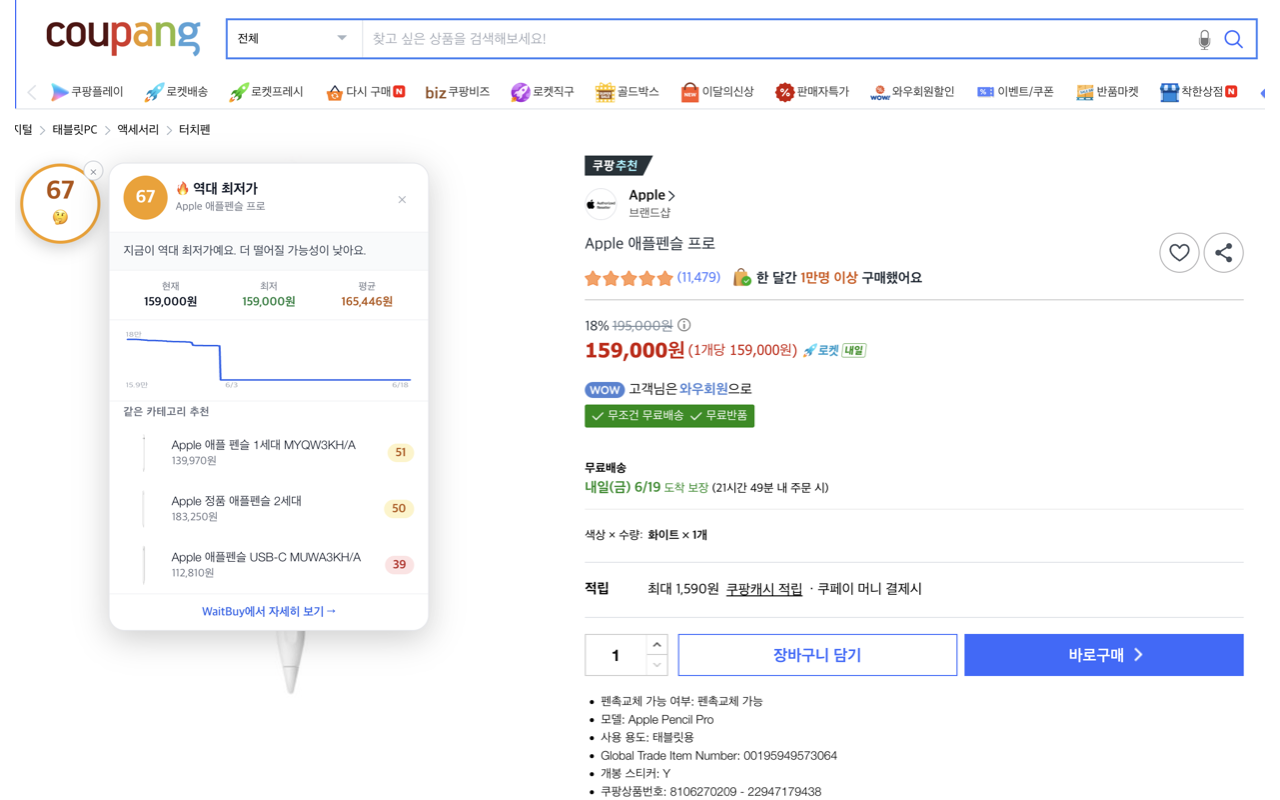Focus the product search input field
Viewport: 1280px width, 800px height.
775,39
